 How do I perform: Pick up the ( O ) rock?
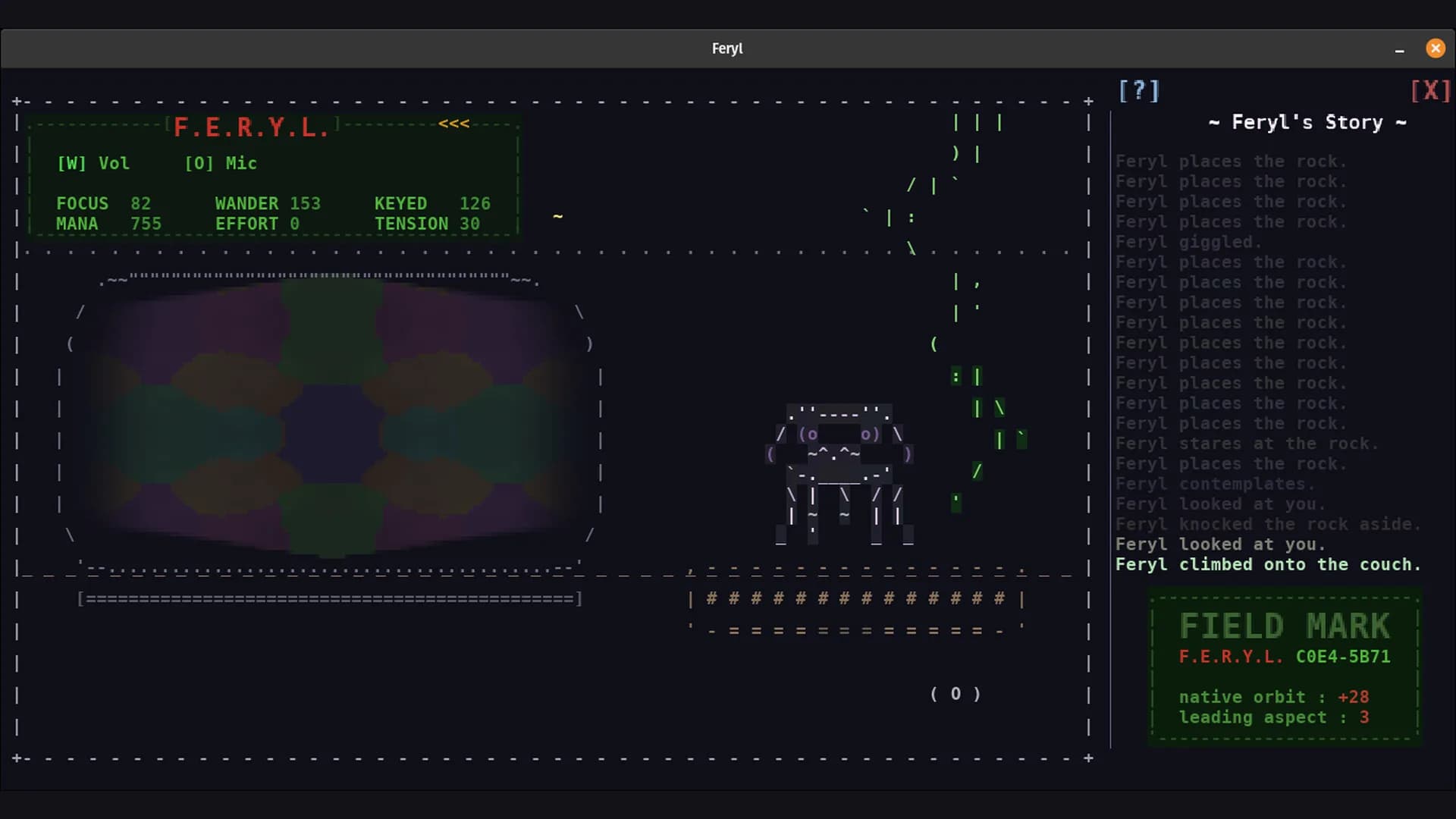point(955,694)
